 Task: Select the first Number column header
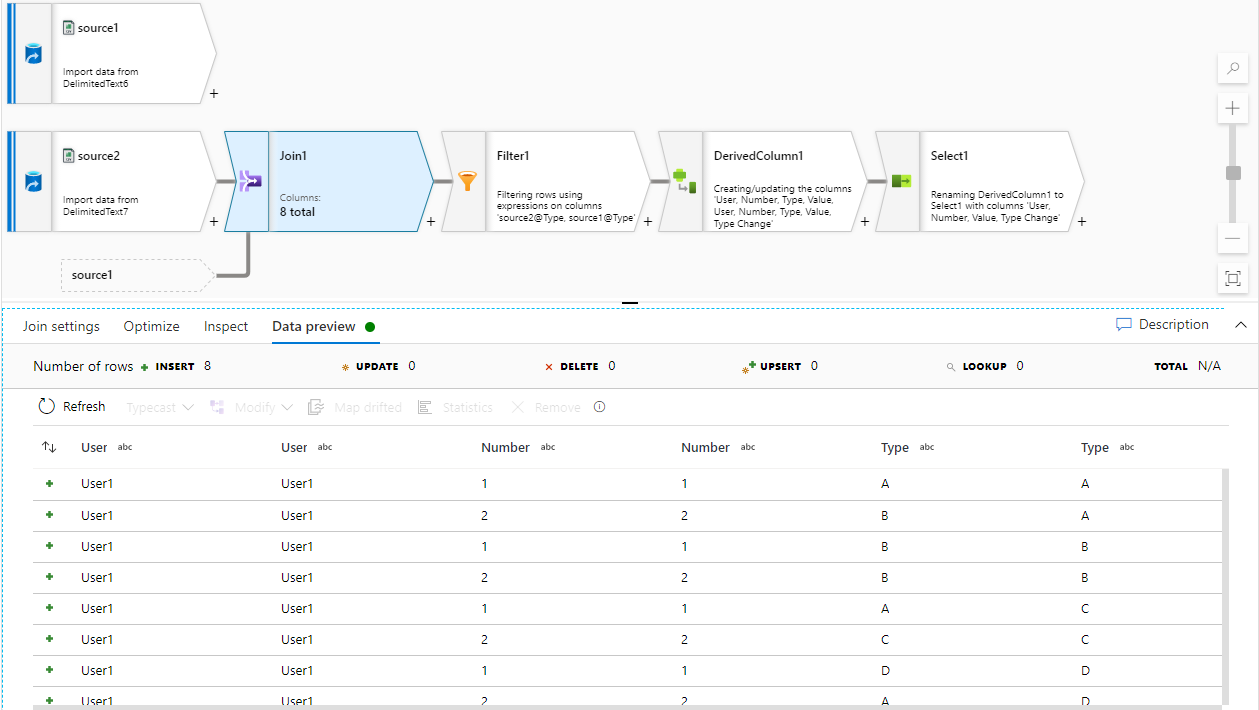tap(505, 447)
